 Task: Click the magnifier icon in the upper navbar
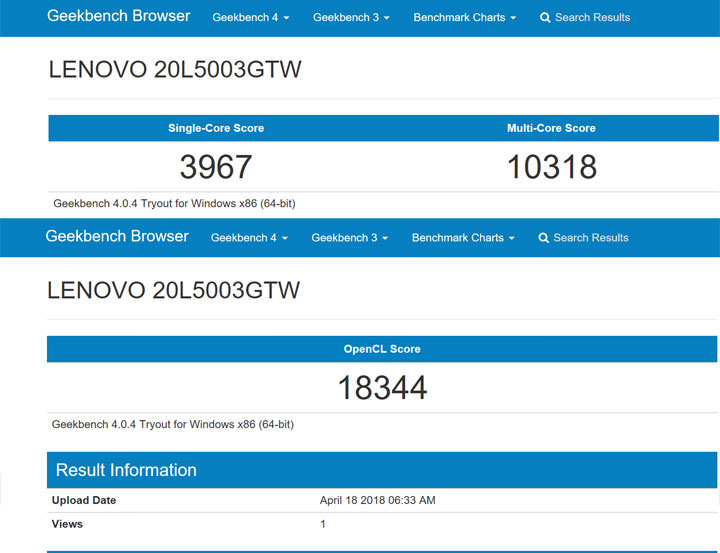[546, 18]
